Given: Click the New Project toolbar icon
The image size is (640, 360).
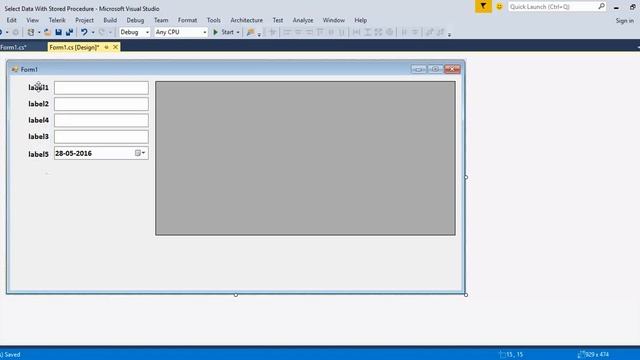Looking at the screenshot, I should pos(31,32).
